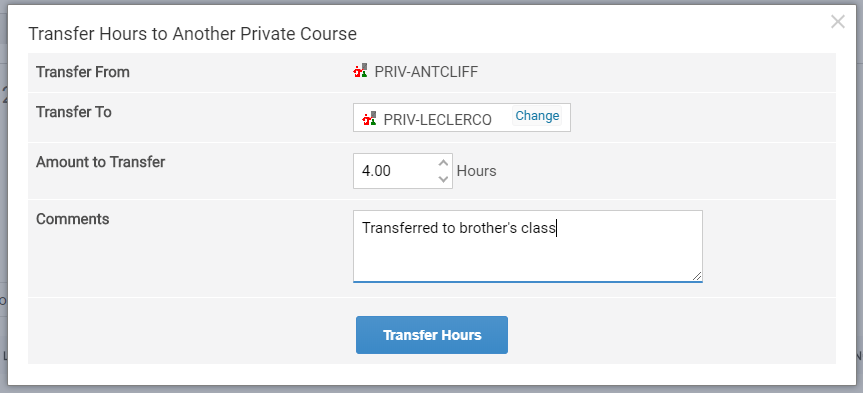Click the Transfer From label
The image size is (863, 393).
click(x=83, y=72)
